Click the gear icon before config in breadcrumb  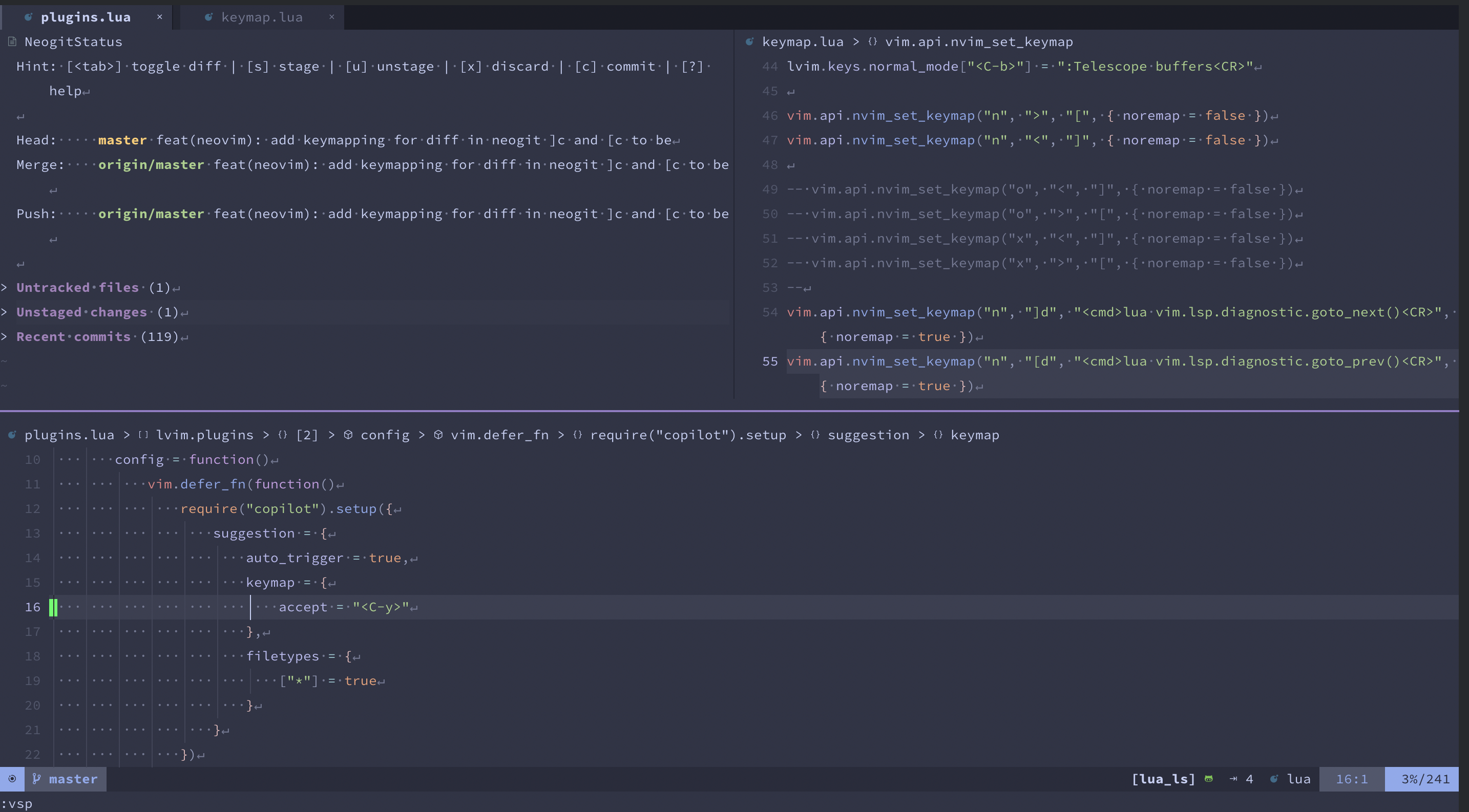pyautogui.click(x=348, y=435)
